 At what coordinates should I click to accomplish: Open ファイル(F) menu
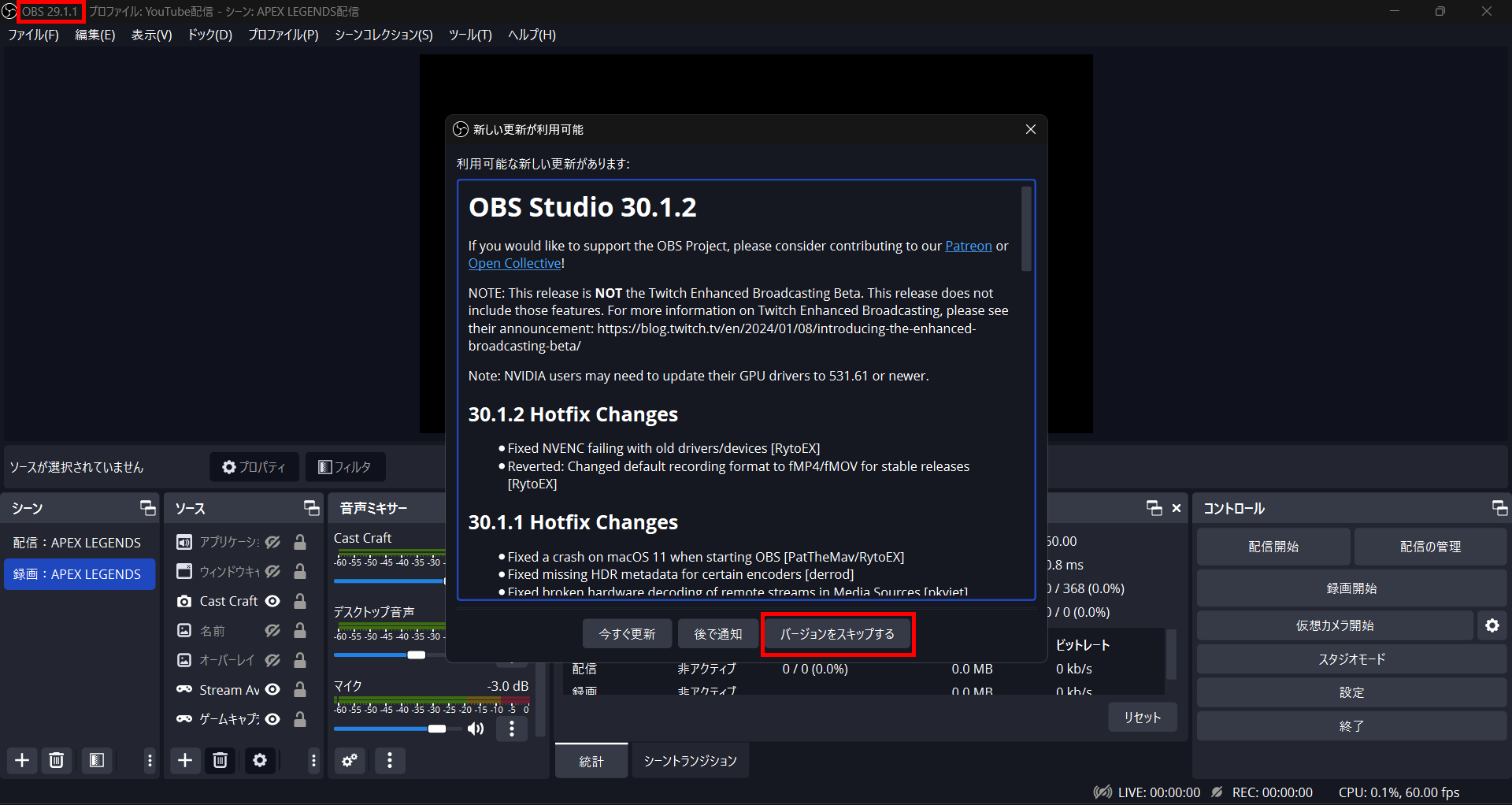(33, 35)
